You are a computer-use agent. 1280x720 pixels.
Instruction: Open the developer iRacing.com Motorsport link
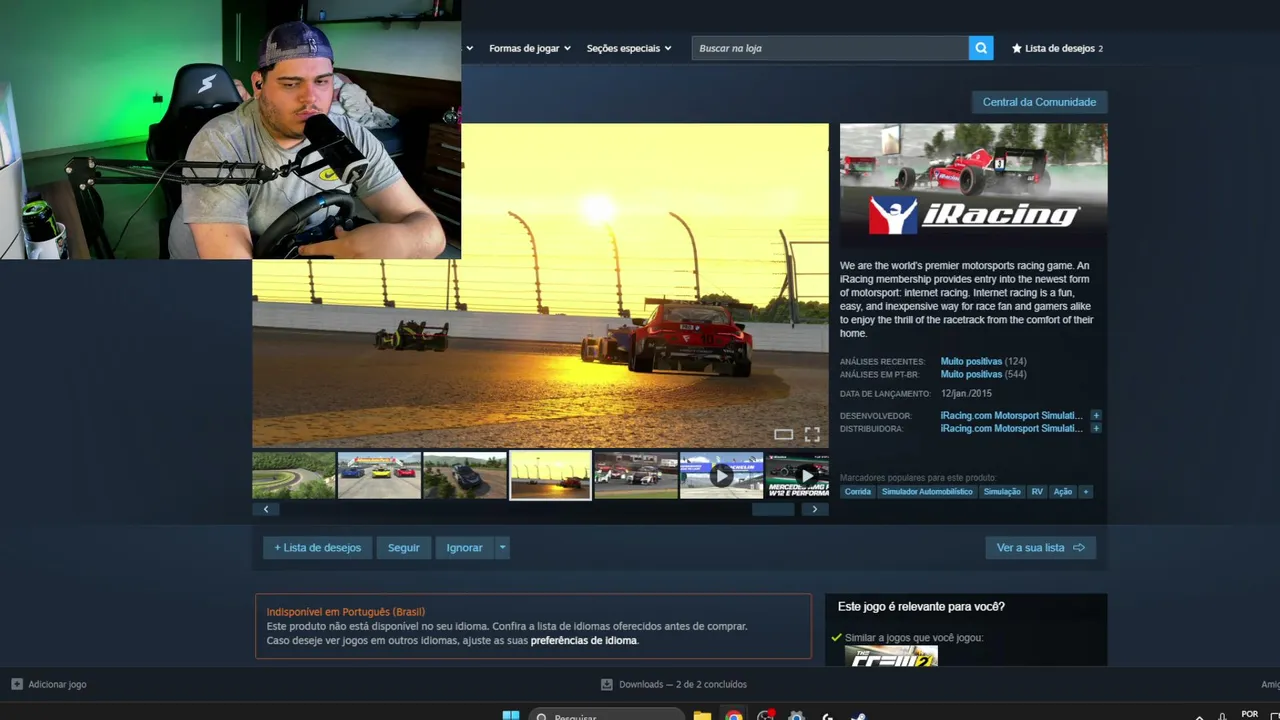pyautogui.click(x=1012, y=415)
